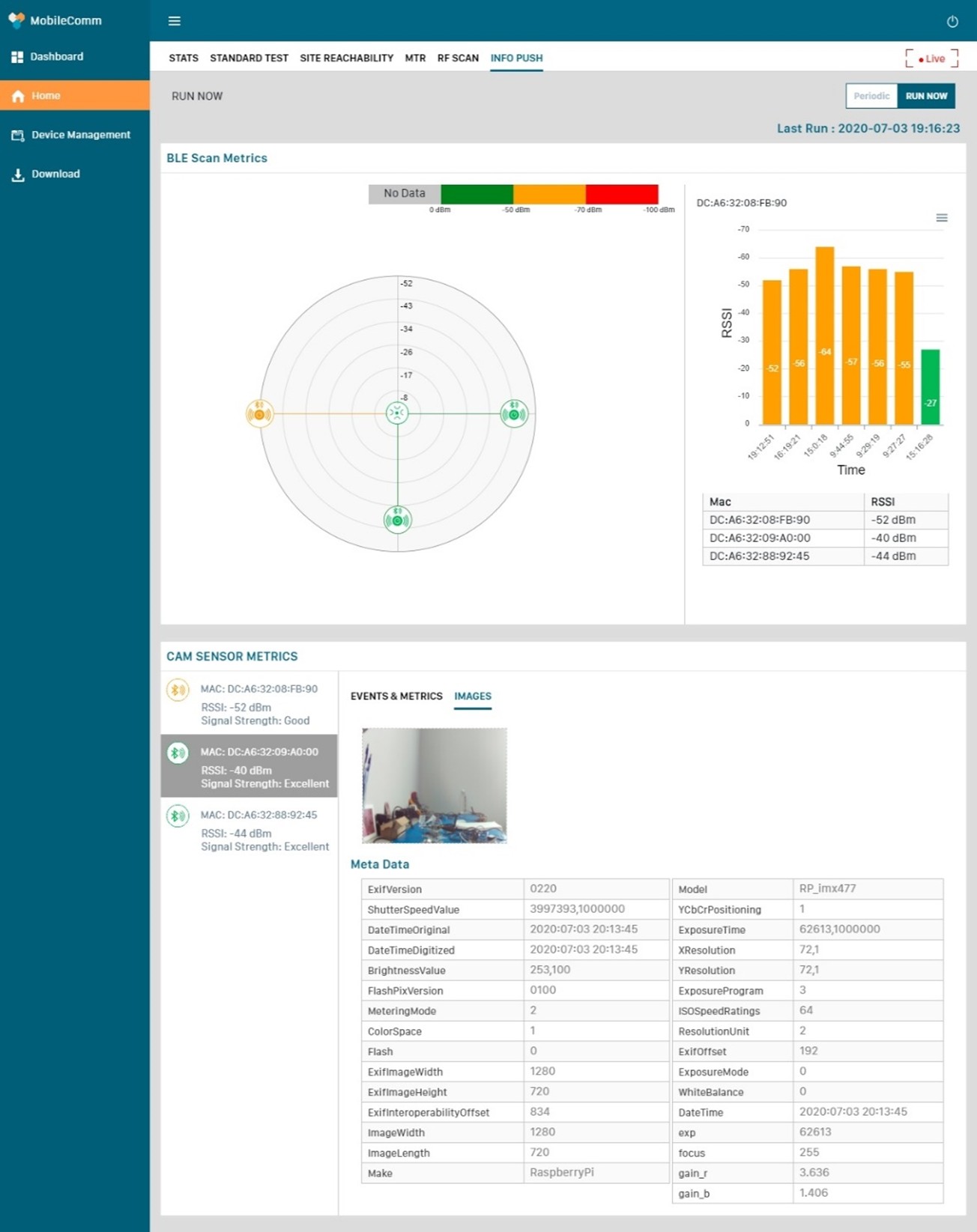Go to Dashboard in sidebar
Image resolution: width=977 pixels, height=1232 pixels.
(x=56, y=57)
